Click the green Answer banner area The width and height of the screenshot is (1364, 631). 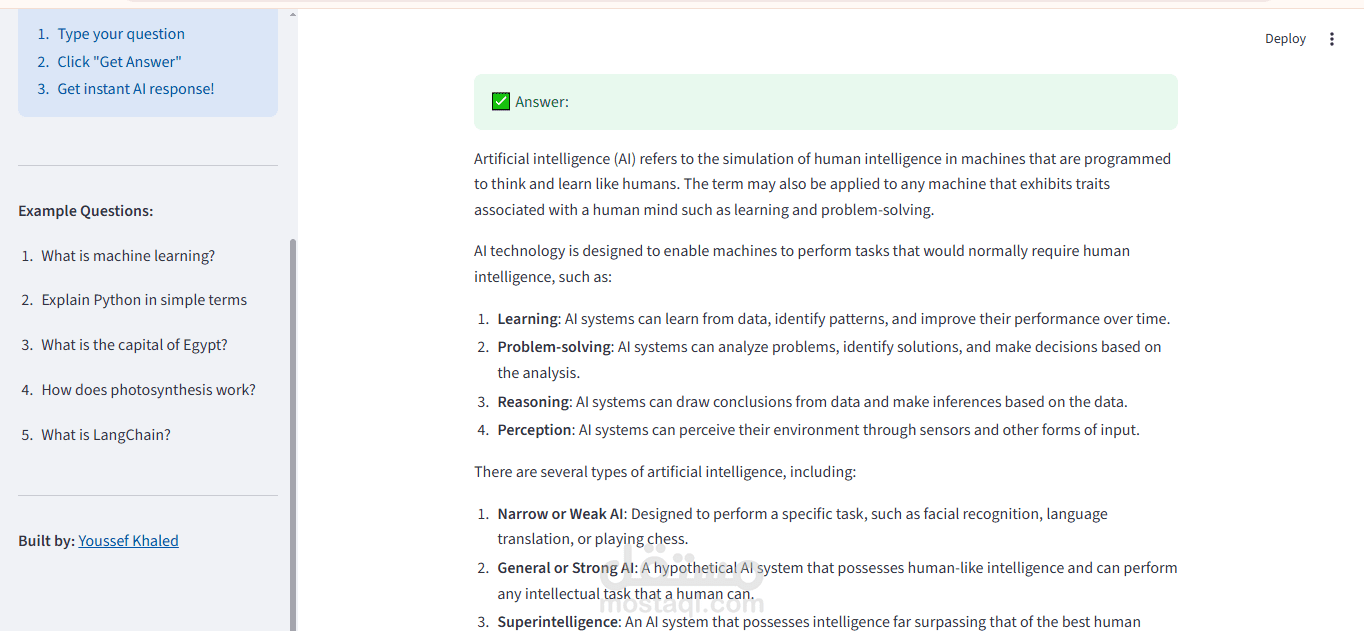(825, 101)
